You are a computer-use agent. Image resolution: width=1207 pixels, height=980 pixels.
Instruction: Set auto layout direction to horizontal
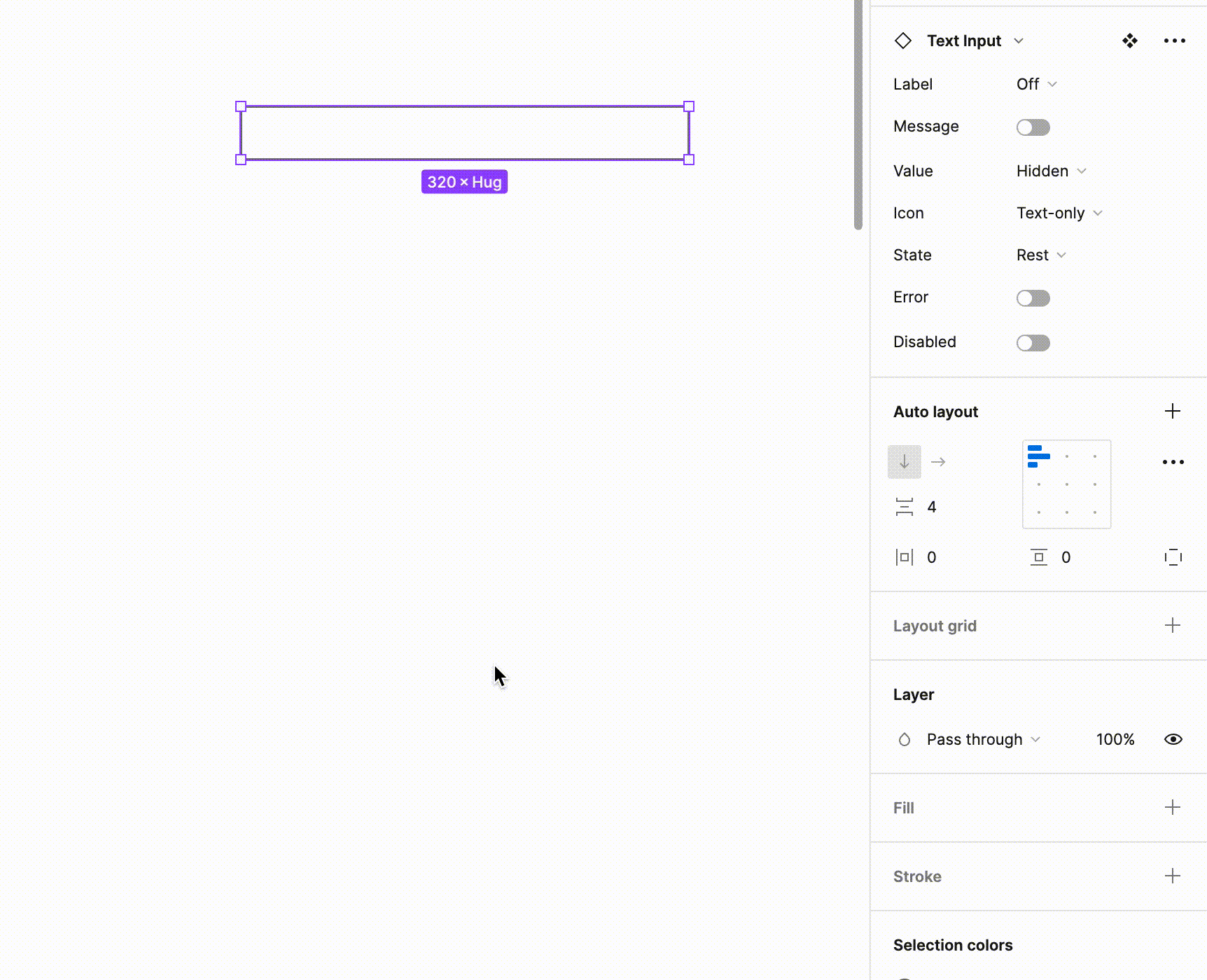click(x=938, y=462)
